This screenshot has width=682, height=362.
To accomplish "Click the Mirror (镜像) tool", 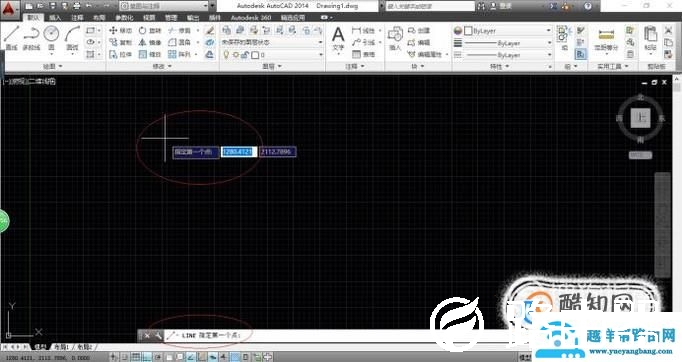I will click(x=150, y=42).
